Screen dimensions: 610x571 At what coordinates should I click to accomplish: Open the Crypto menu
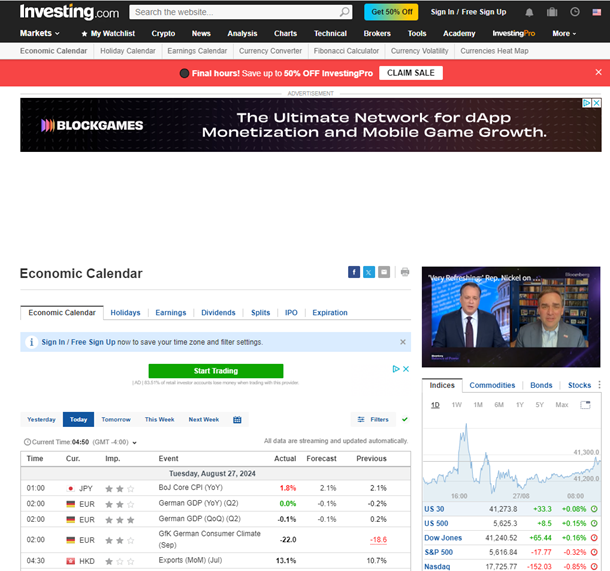163,34
